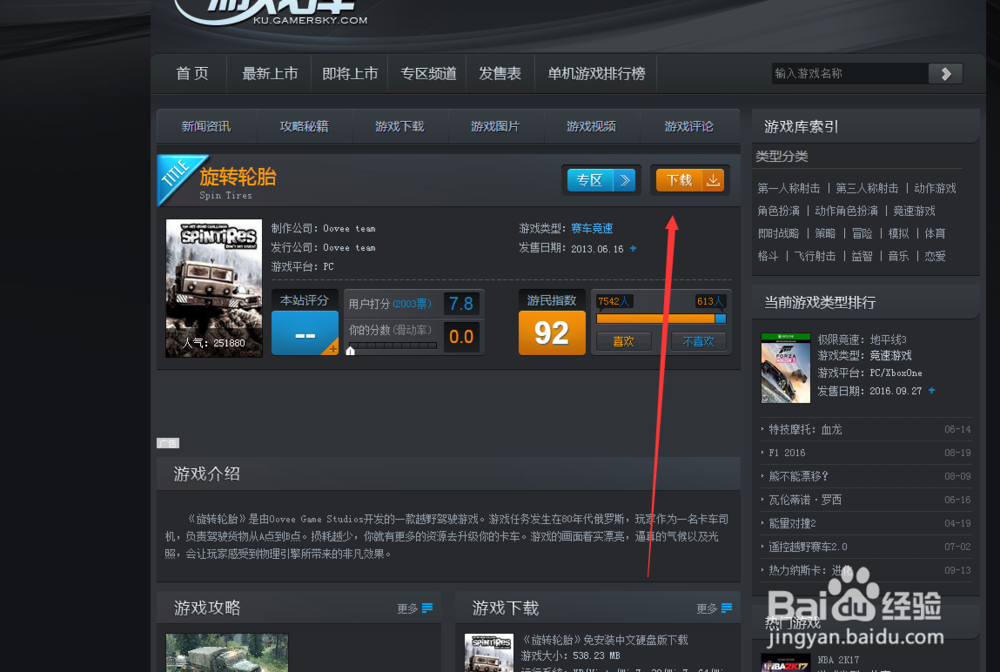Go to 专区频道 in the nav bar

pos(428,74)
